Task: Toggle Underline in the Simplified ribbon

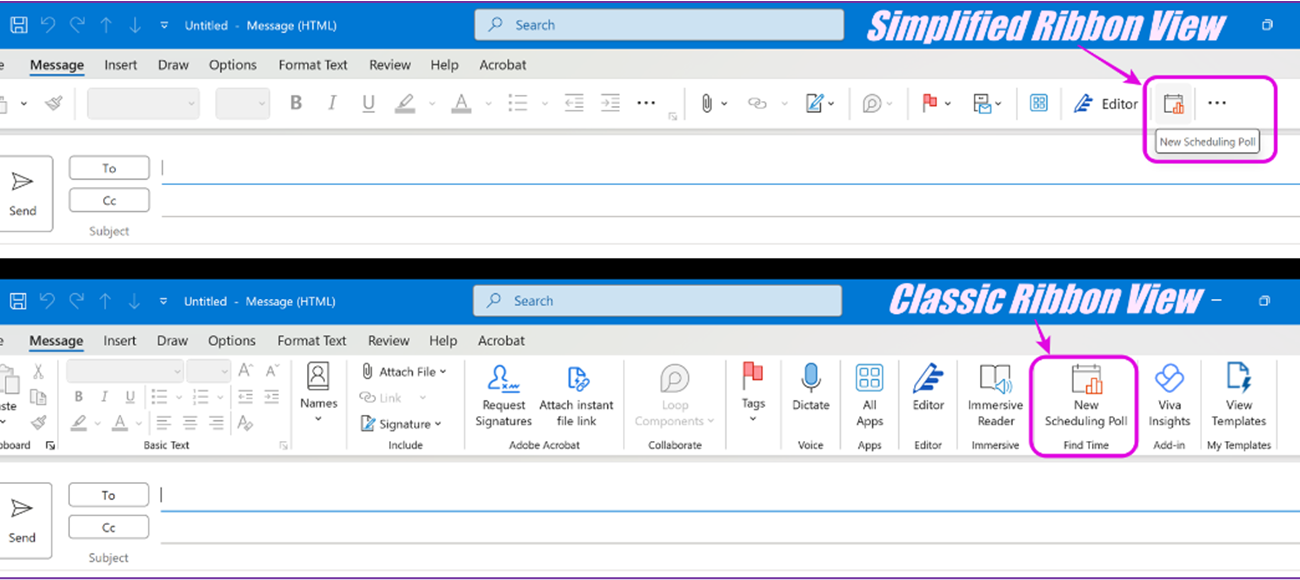Action: click(x=368, y=103)
